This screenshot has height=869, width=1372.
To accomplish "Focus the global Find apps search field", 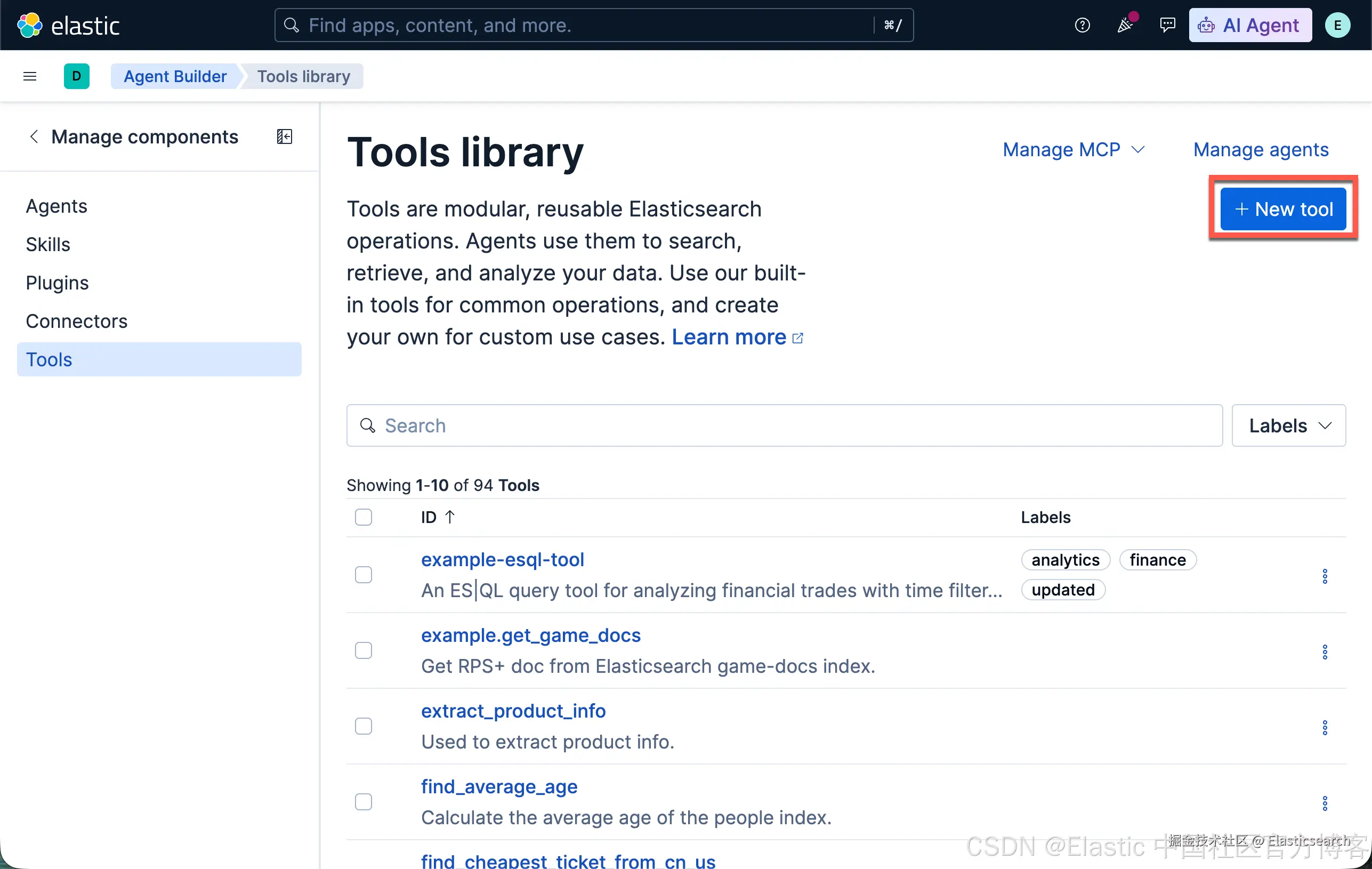I will (594, 25).
